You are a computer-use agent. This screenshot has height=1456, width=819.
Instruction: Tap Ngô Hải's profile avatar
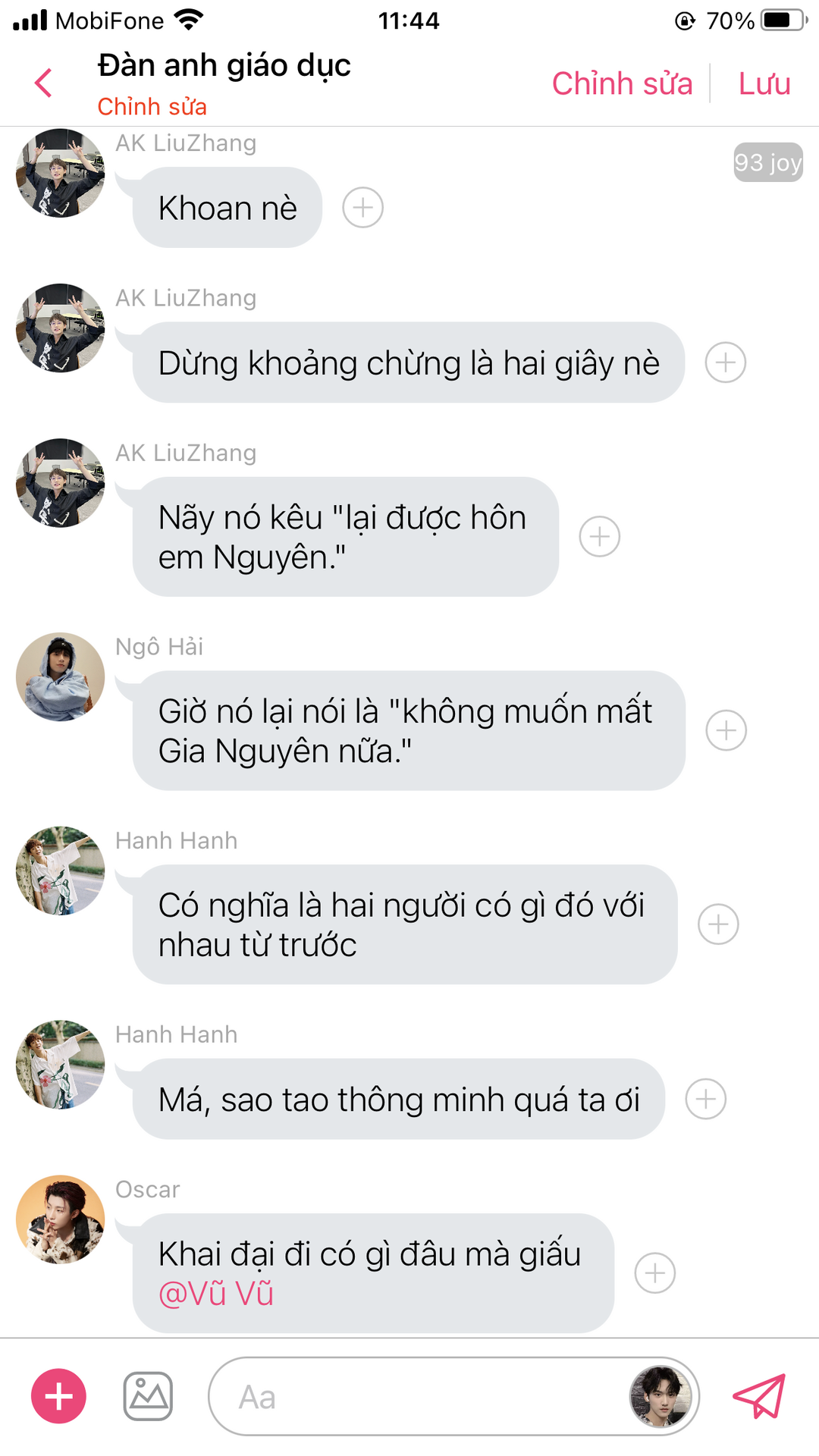(x=61, y=676)
